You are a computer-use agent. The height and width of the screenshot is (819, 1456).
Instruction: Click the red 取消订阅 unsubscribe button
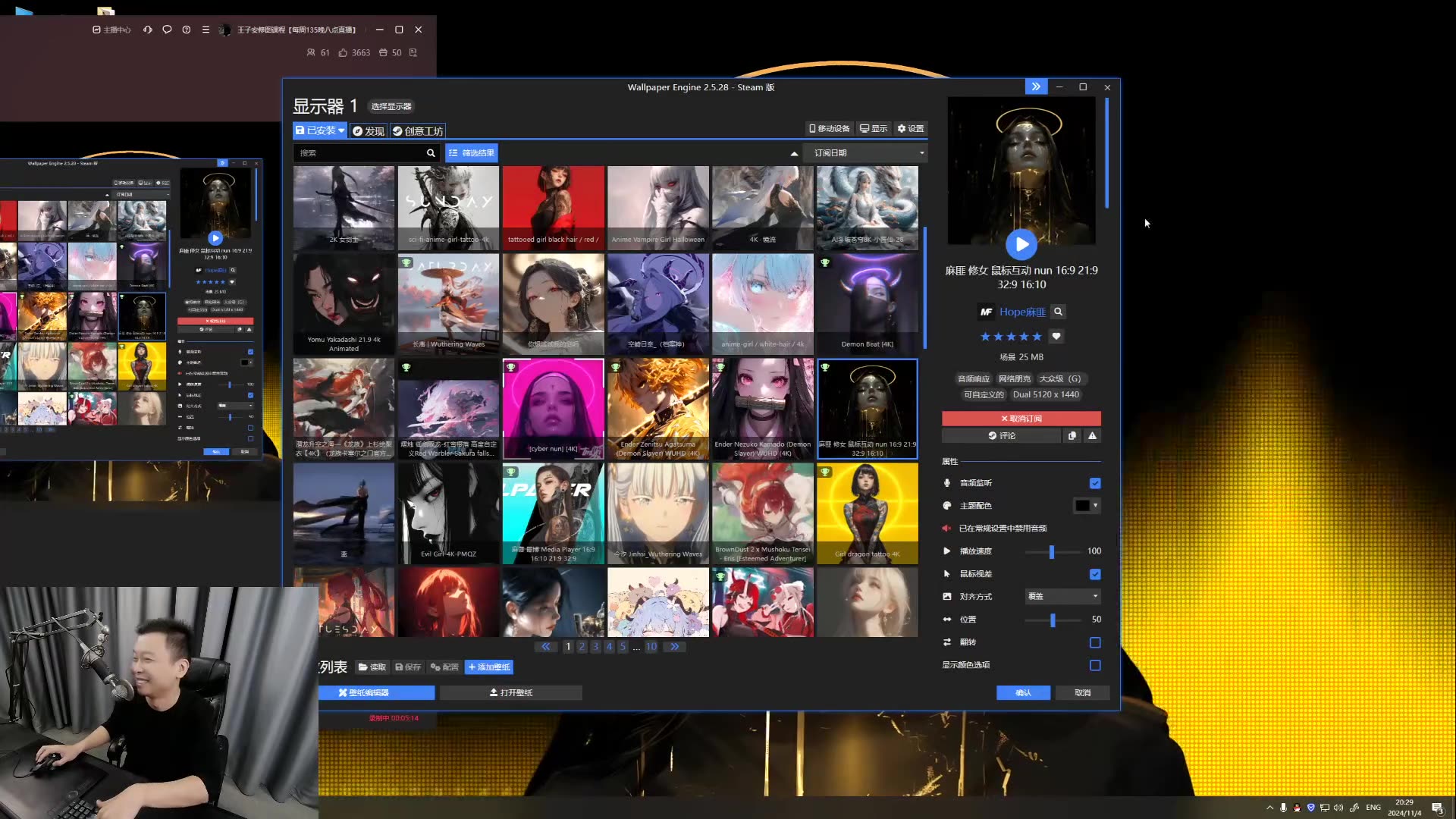(x=1021, y=419)
